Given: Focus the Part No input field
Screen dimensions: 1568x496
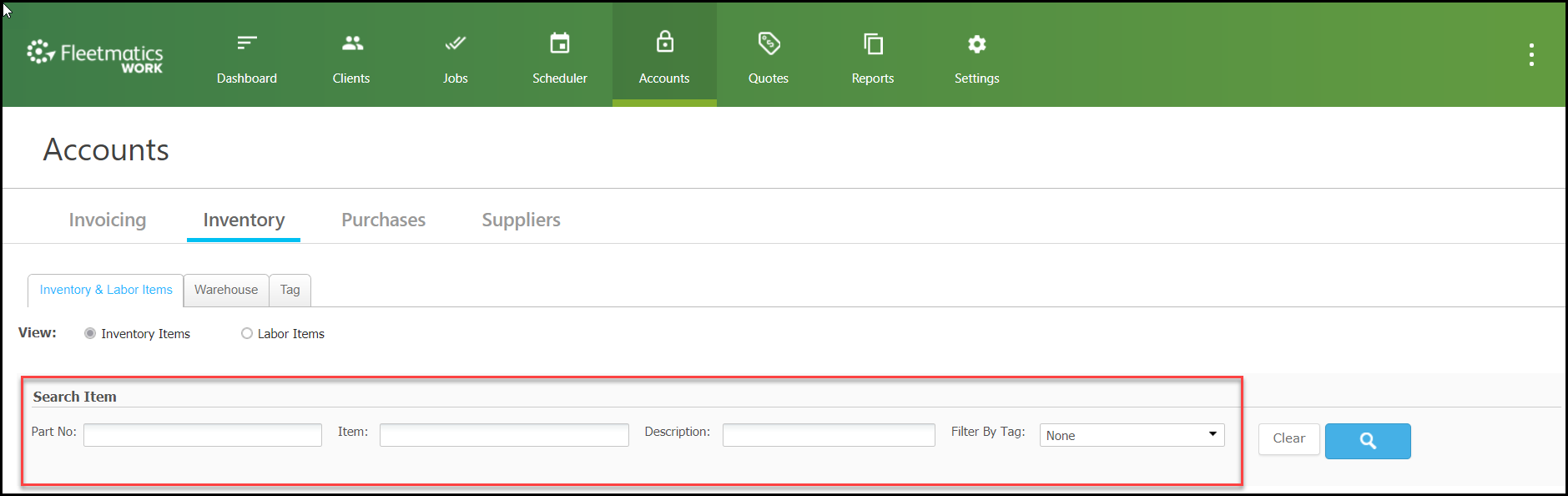Looking at the screenshot, I should click(203, 435).
